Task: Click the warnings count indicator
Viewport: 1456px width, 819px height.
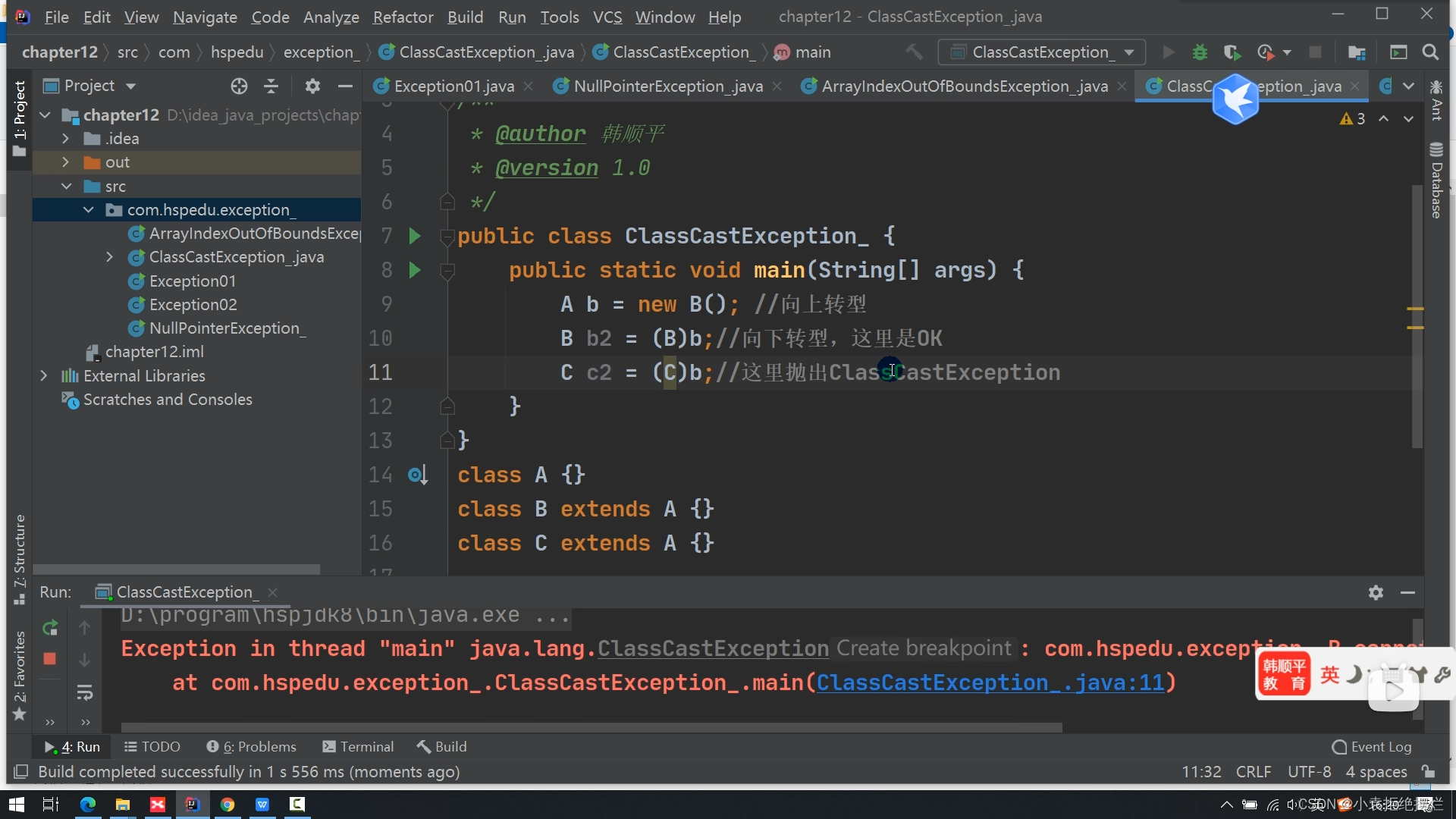Action: point(1352,118)
